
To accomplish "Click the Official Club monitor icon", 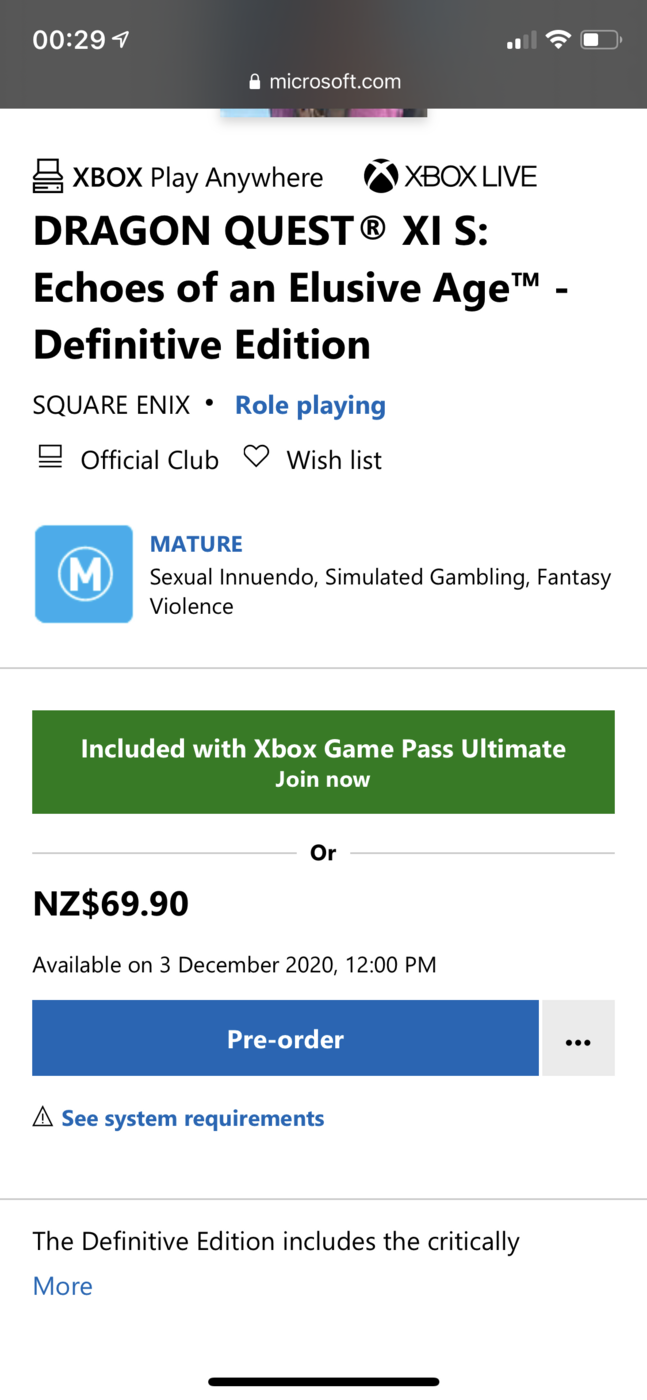I will [x=47, y=459].
